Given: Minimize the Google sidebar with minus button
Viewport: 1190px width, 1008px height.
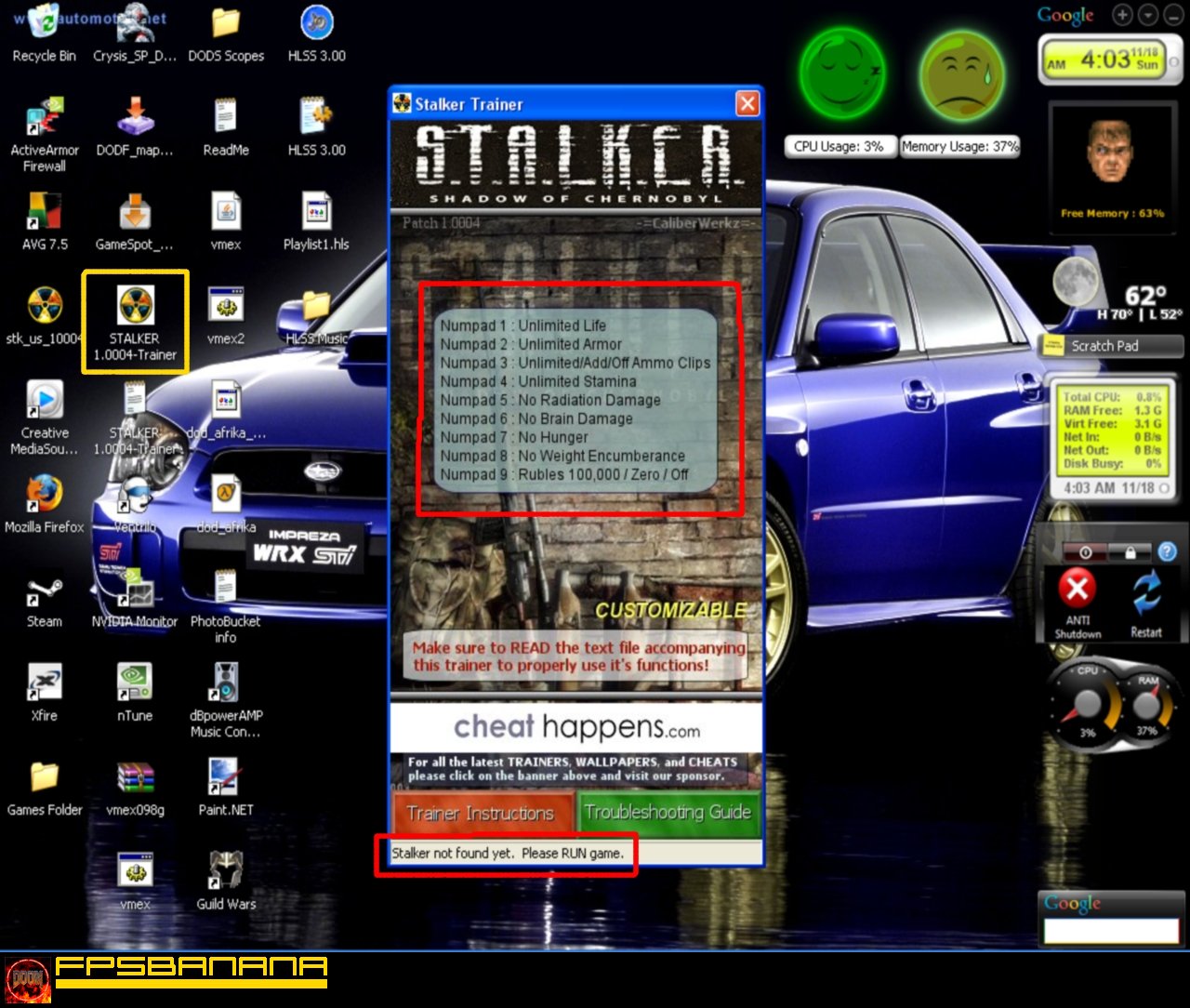Looking at the screenshot, I should pyautogui.click(x=1172, y=15).
